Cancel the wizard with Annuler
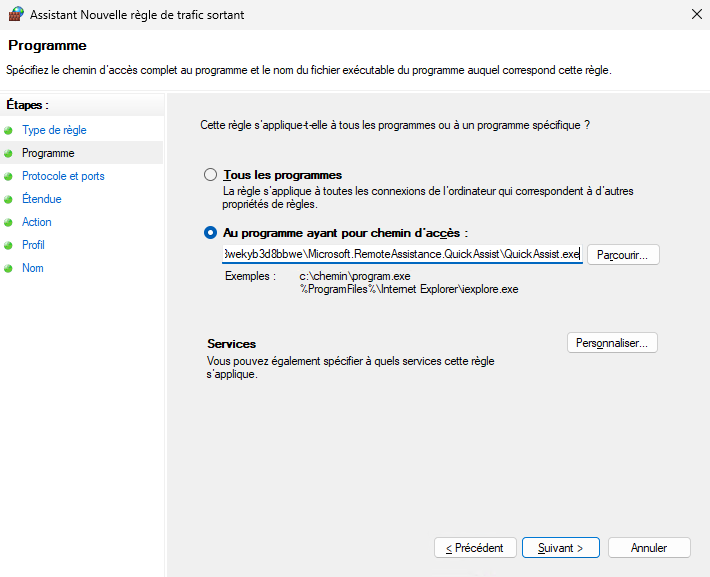710x577 pixels. tap(650, 548)
